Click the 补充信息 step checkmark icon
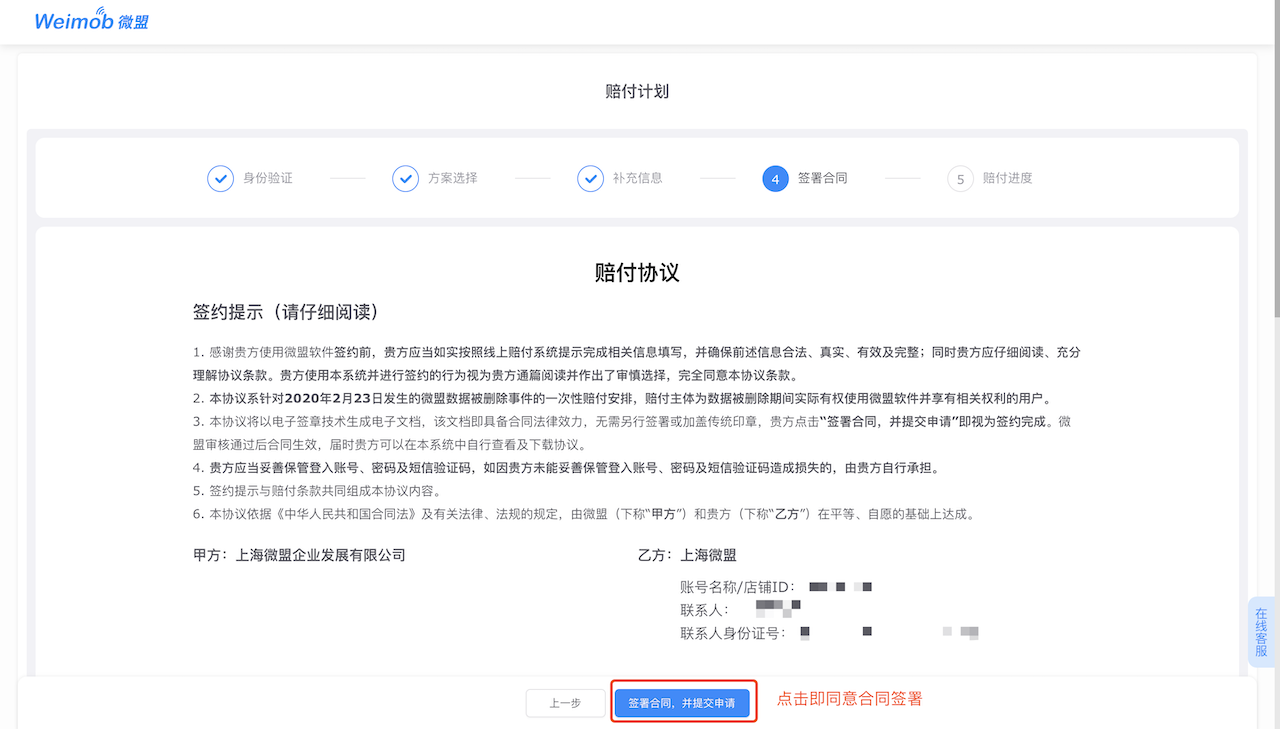 coord(590,178)
